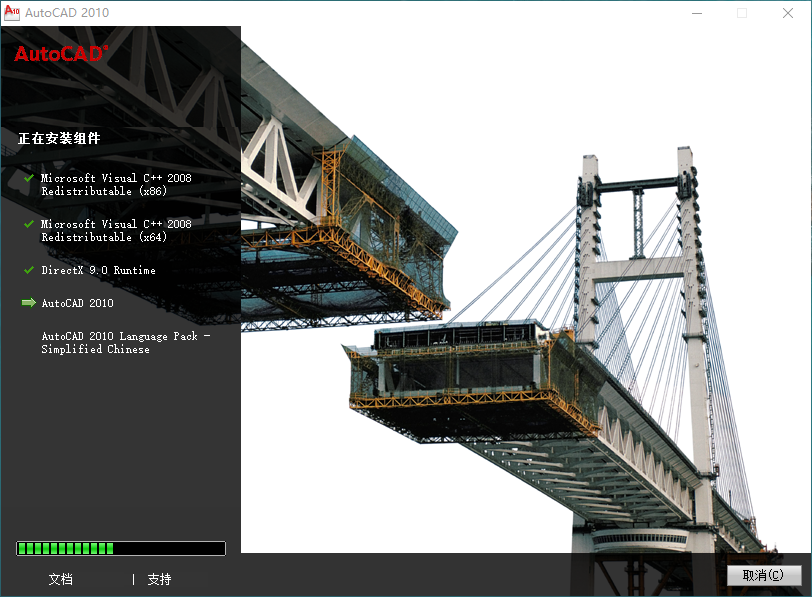Click the installer window system icon
The height and width of the screenshot is (597, 812).
[x=13, y=13]
